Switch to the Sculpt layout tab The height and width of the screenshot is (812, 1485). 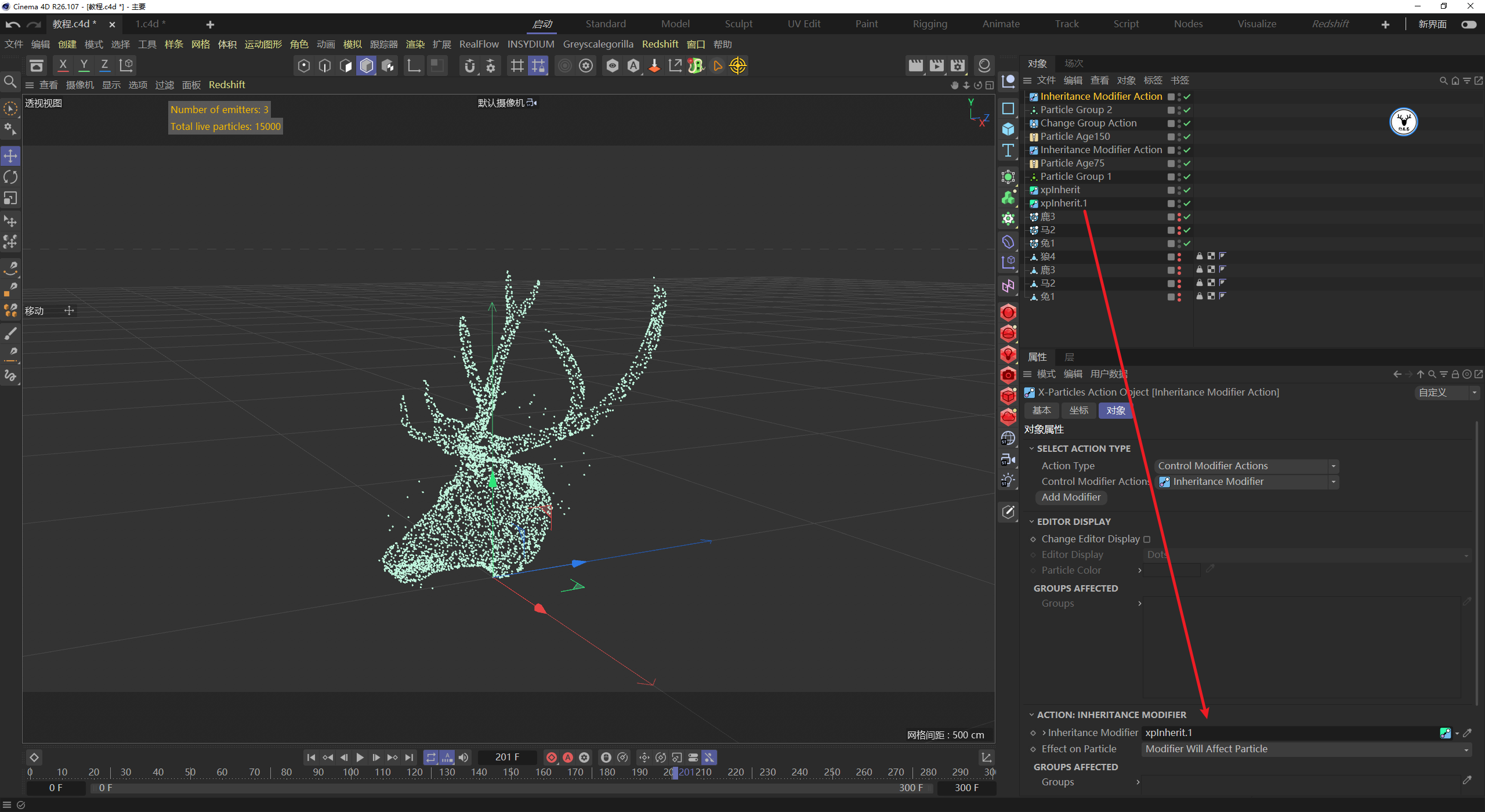point(738,24)
